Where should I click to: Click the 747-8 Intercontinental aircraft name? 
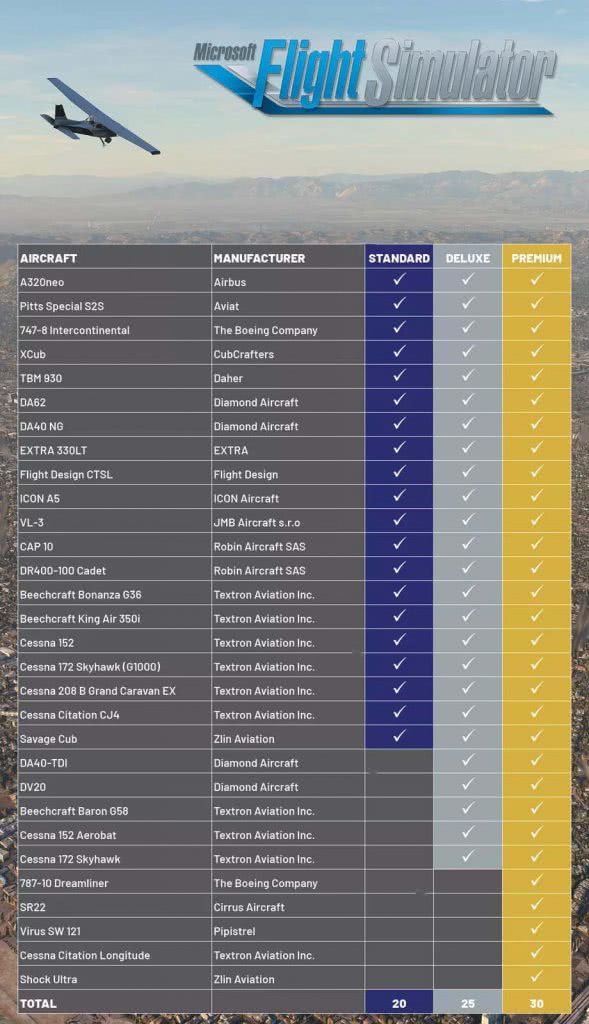tap(74, 330)
